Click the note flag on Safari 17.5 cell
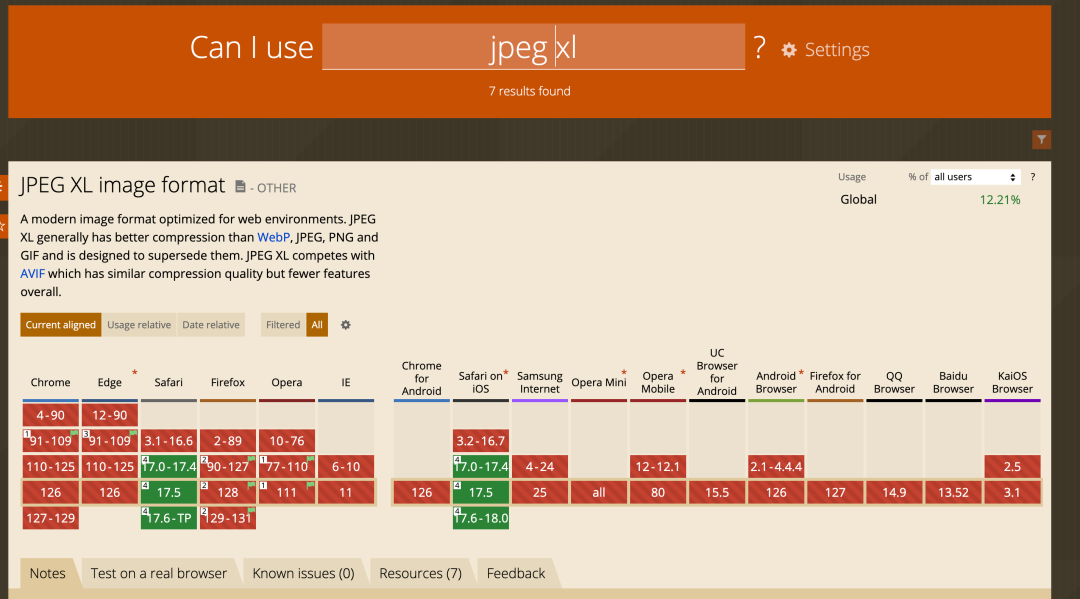The height and width of the screenshot is (599, 1080). point(146,486)
